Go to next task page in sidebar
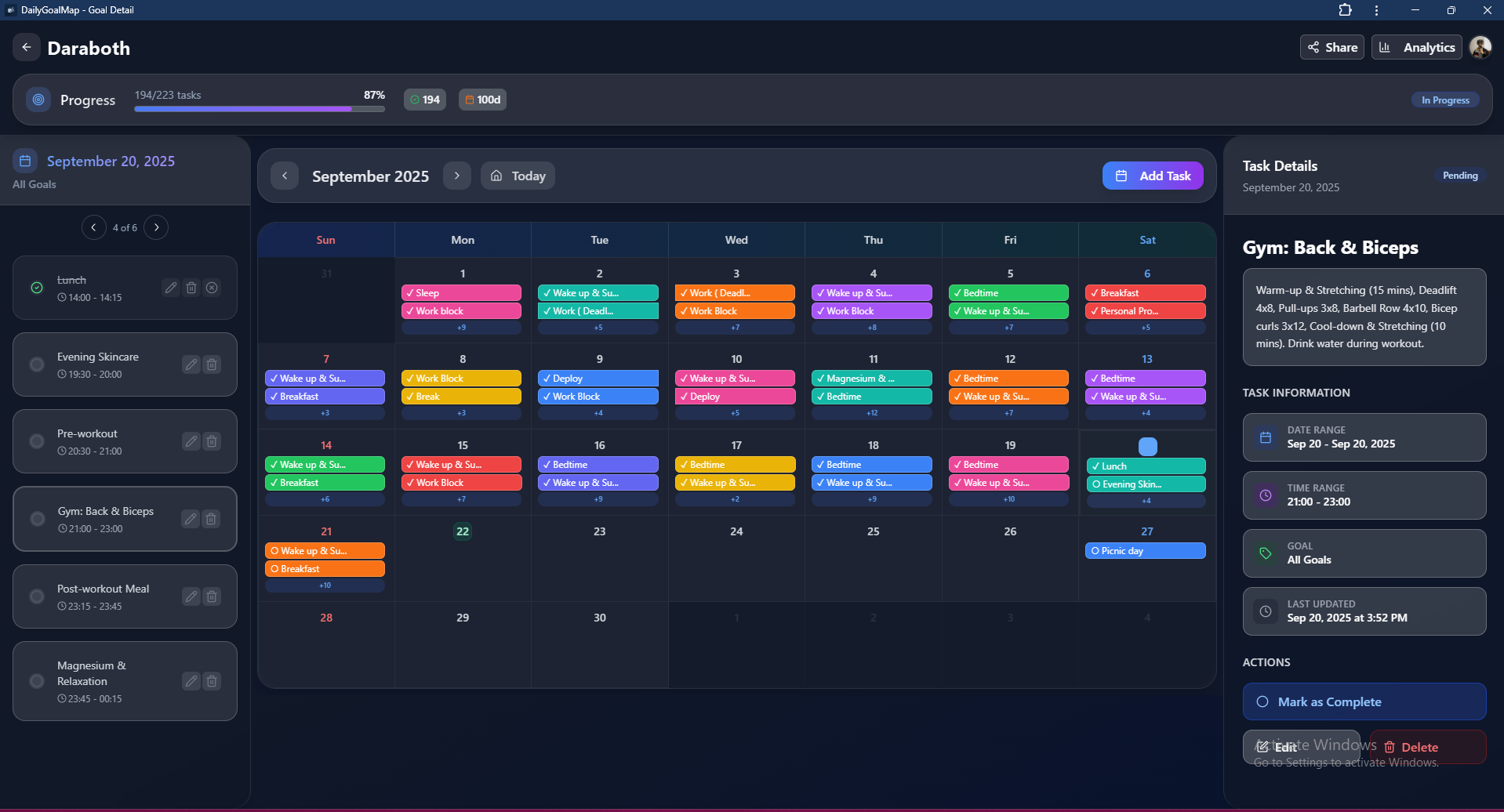 (x=156, y=227)
